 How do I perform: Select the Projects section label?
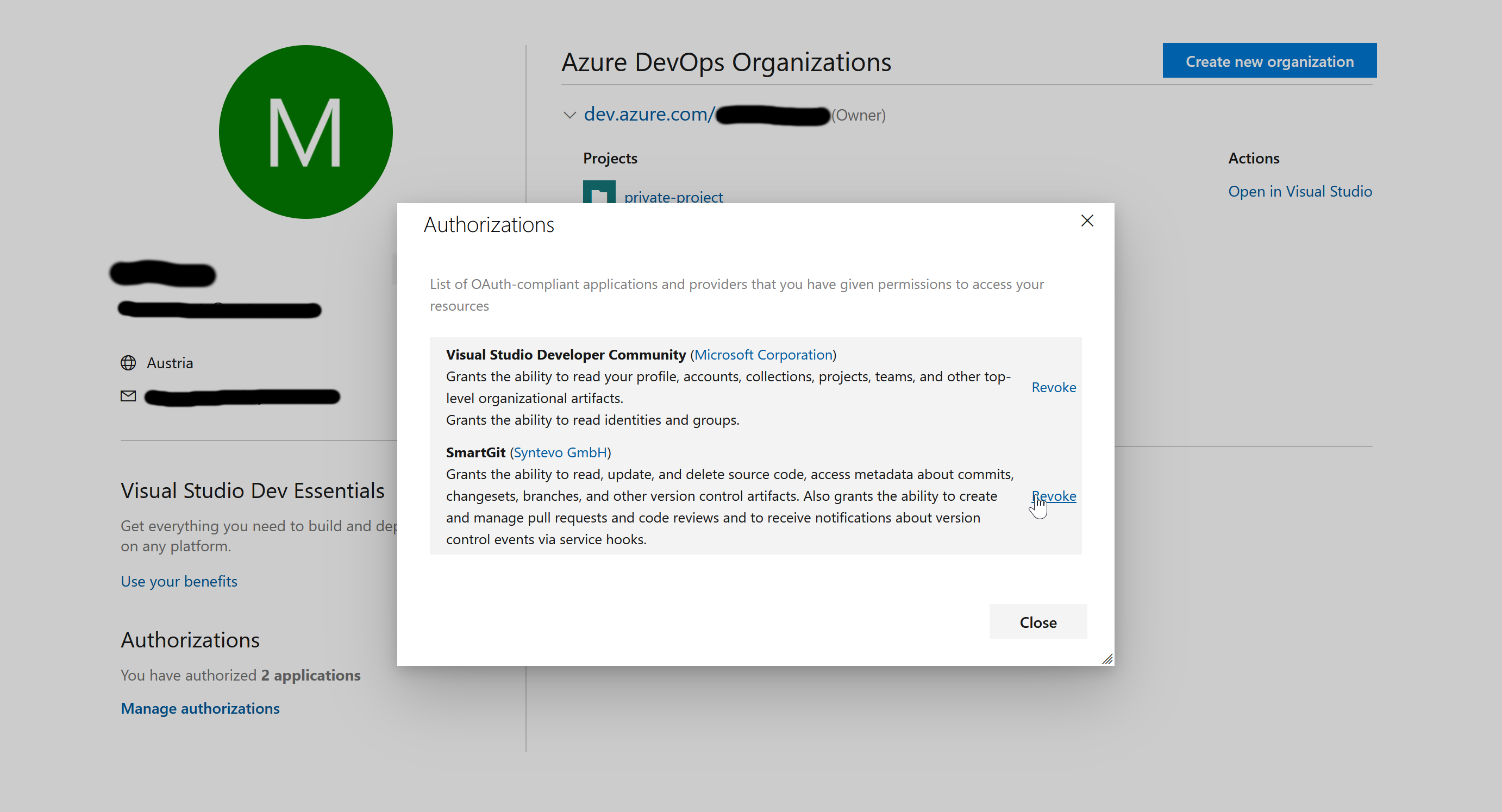(x=610, y=158)
